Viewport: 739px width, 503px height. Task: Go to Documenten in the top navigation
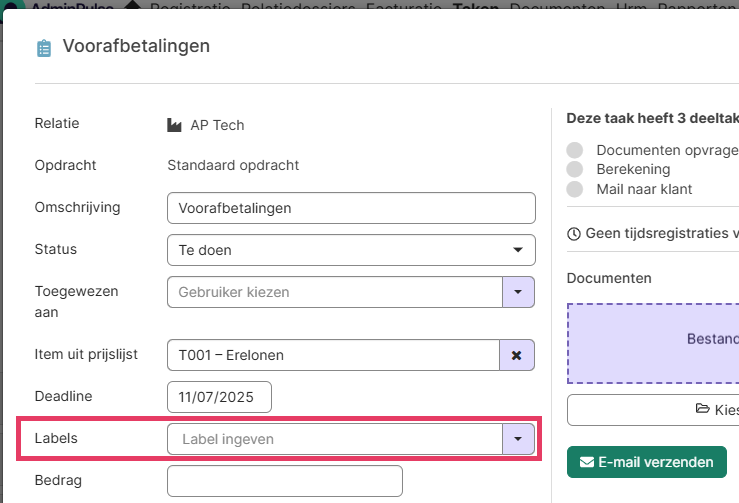coord(557,7)
